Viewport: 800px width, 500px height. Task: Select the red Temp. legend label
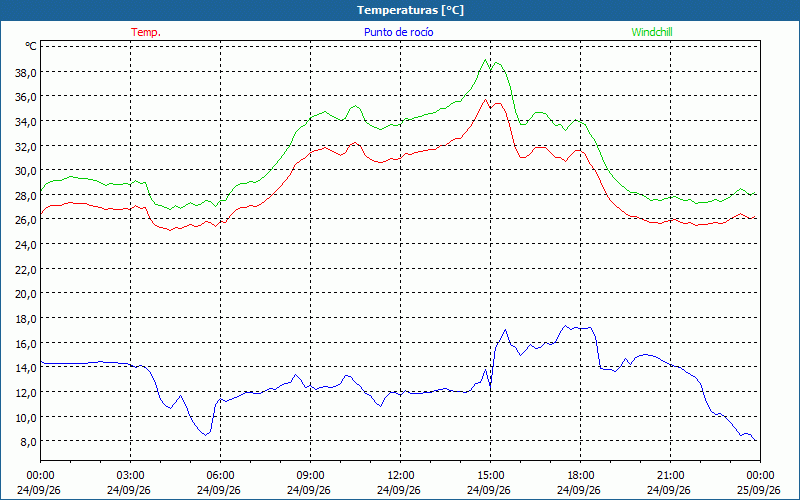[x=146, y=32]
